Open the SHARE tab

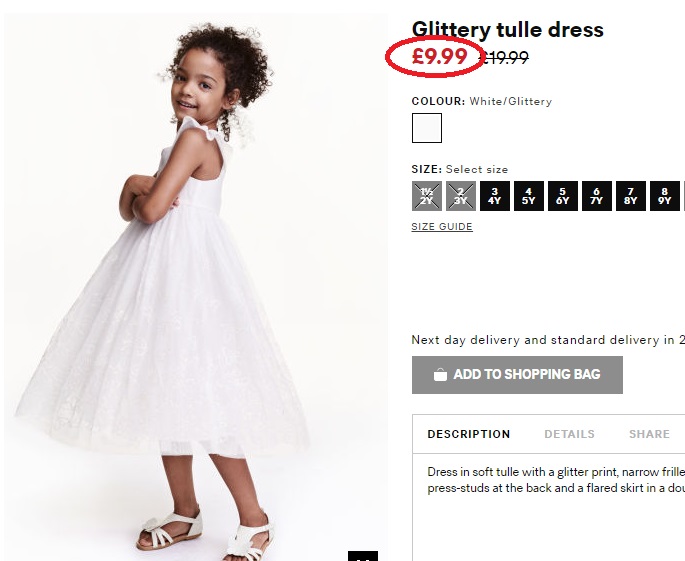tap(649, 434)
